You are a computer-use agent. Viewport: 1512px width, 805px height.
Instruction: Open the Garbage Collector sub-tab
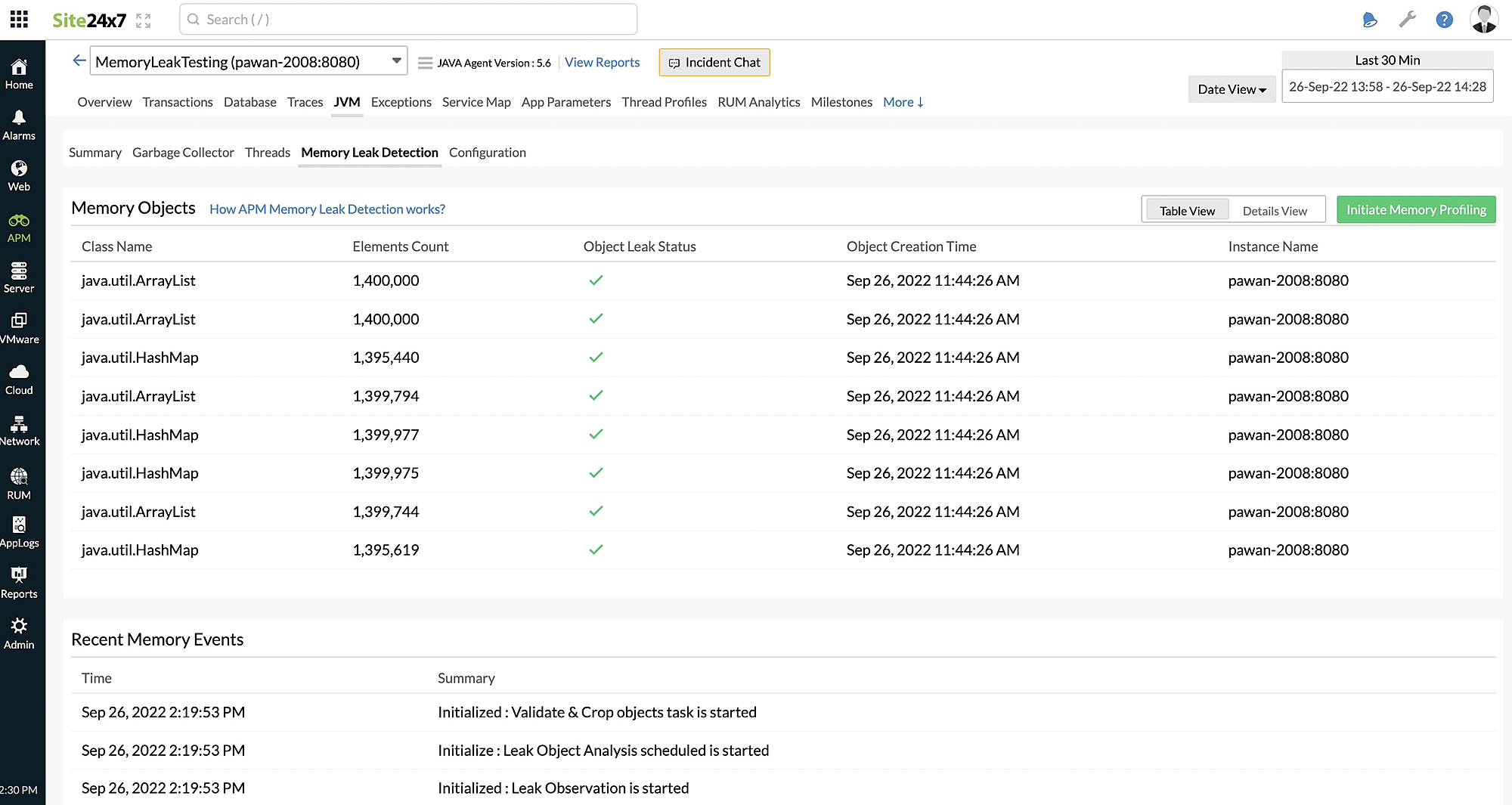(183, 153)
